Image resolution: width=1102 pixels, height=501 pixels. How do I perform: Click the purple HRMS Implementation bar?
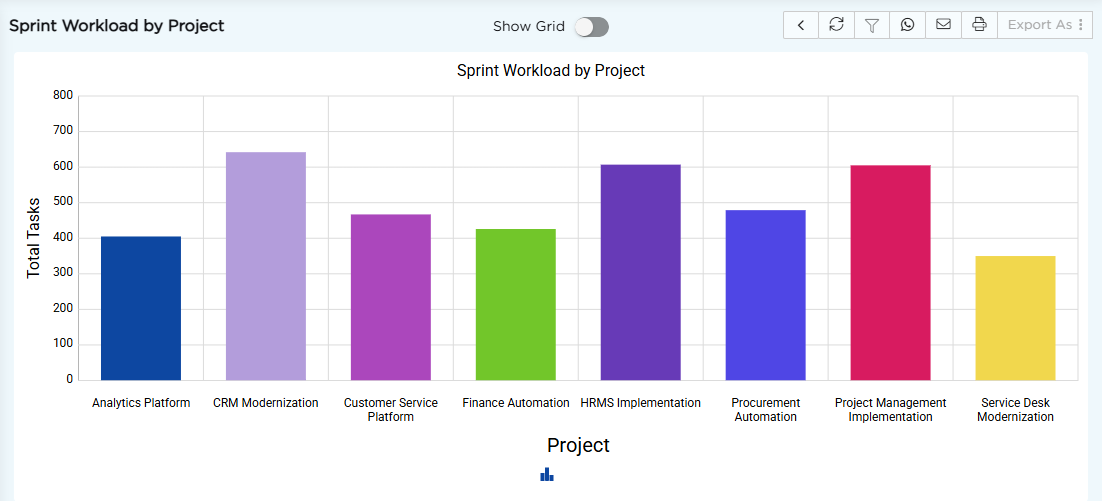640,273
